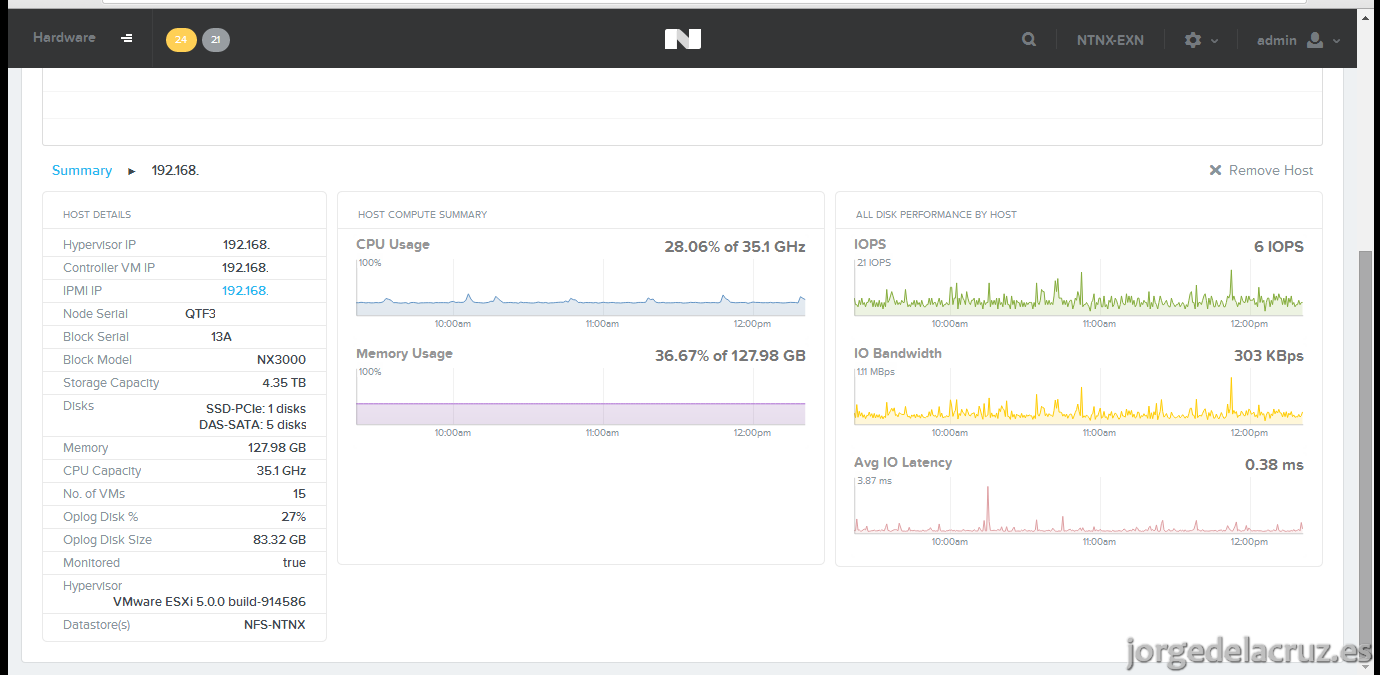Click the X icon beside Remove Host
1380x675 pixels.
[1215, 170]
